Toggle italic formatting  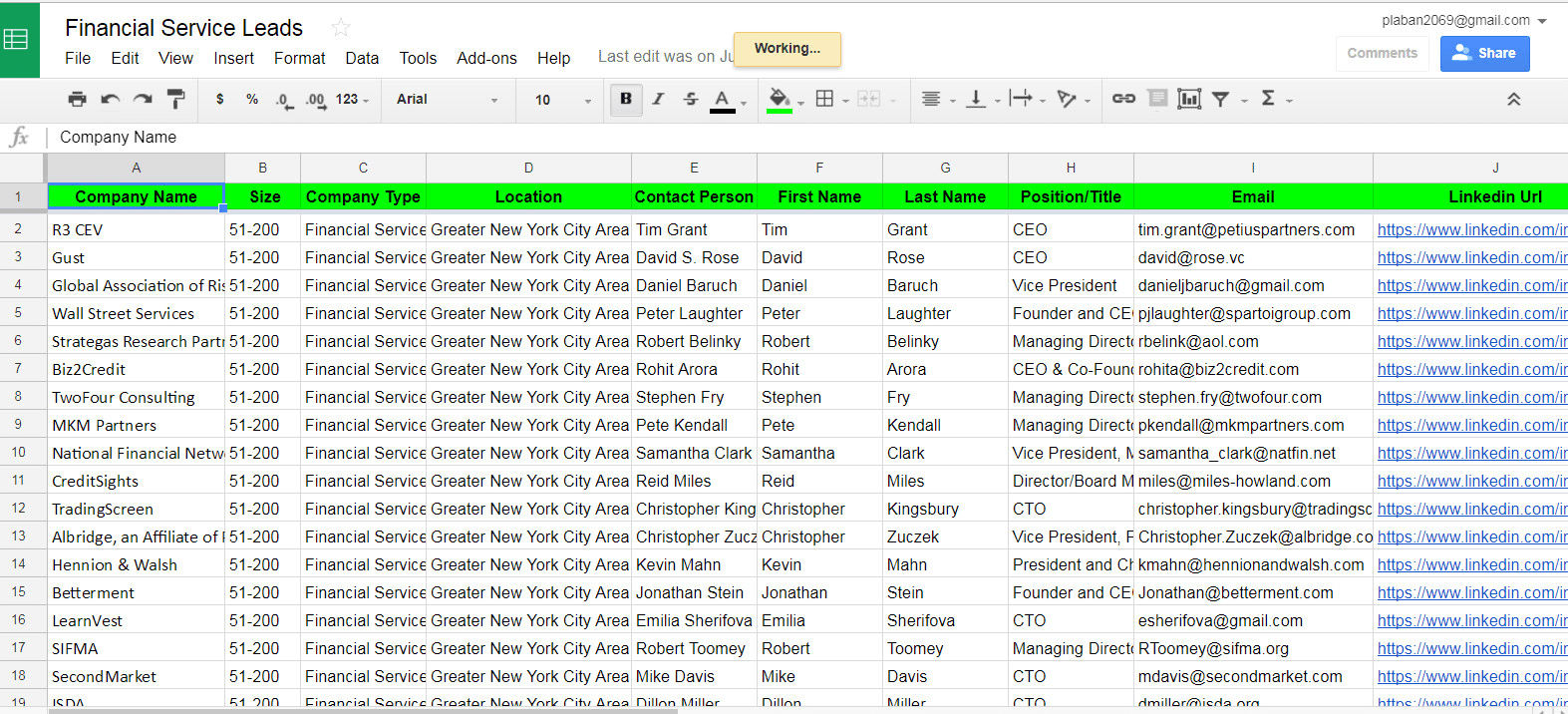pyautogui.click(x=658, y=99)
